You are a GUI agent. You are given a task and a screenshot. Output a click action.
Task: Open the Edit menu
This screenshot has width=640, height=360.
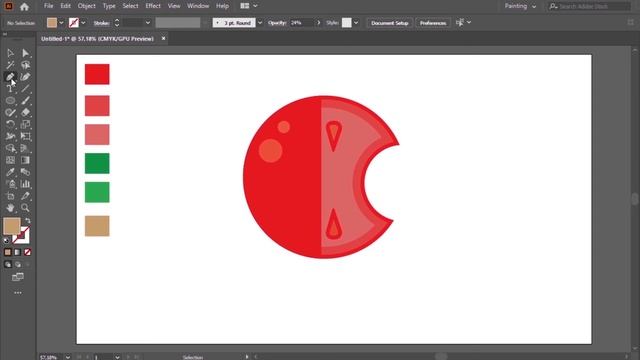click(65, 6)
